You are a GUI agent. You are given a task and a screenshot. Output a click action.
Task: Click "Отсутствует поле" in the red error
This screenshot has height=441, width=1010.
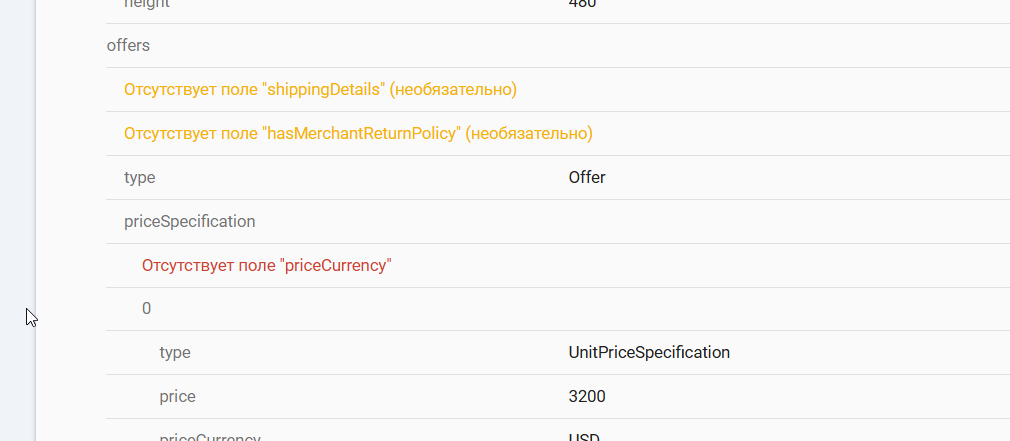tap(209, 266)
